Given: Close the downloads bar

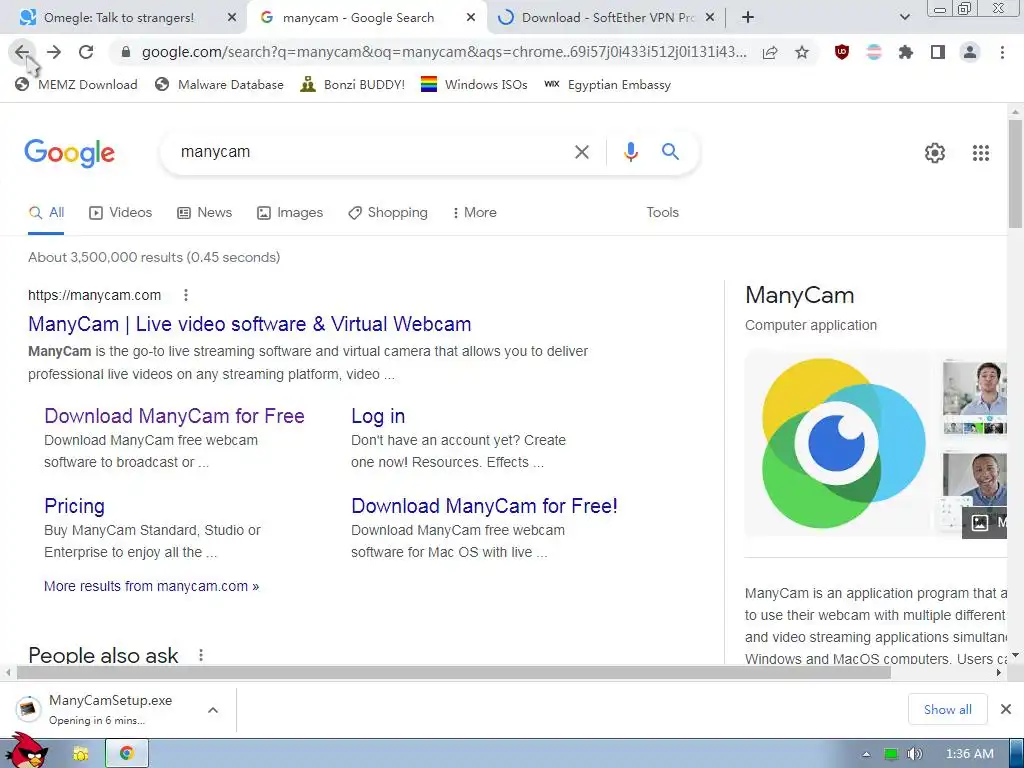Looking at the screenshot, I should click(x=1006, y=709).
